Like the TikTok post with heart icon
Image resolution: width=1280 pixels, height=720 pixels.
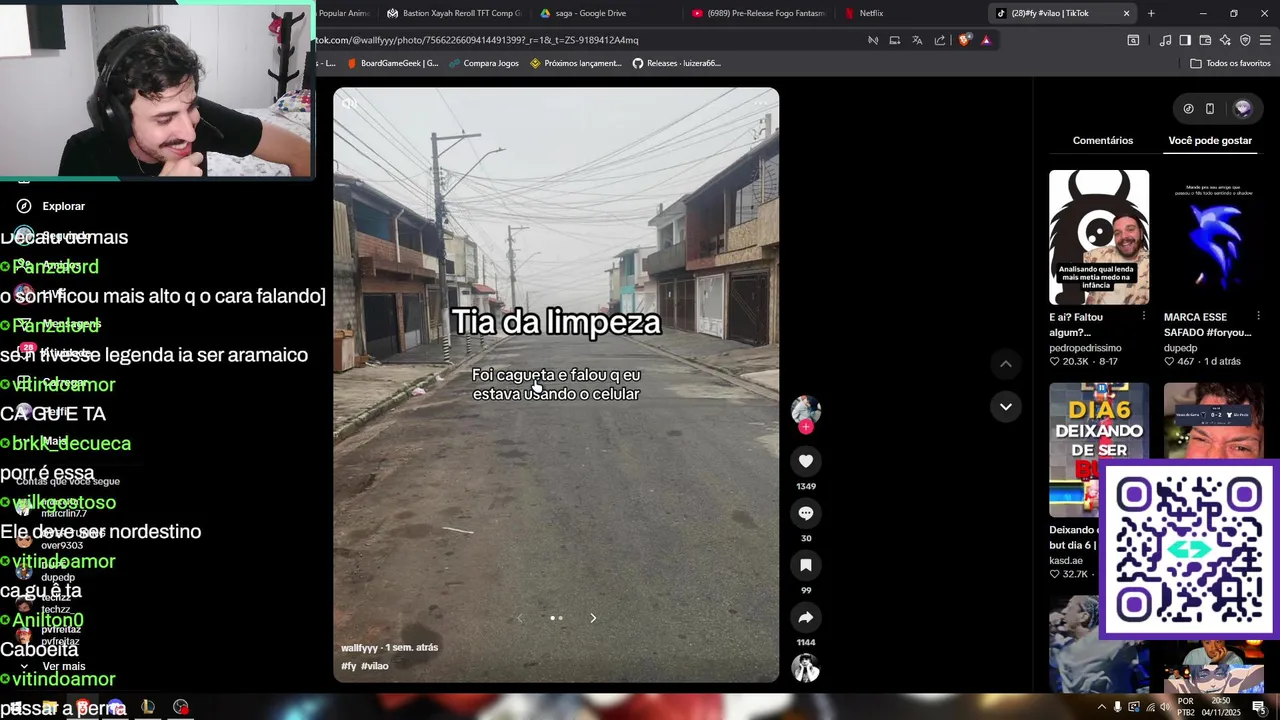(x=806, y=461)
